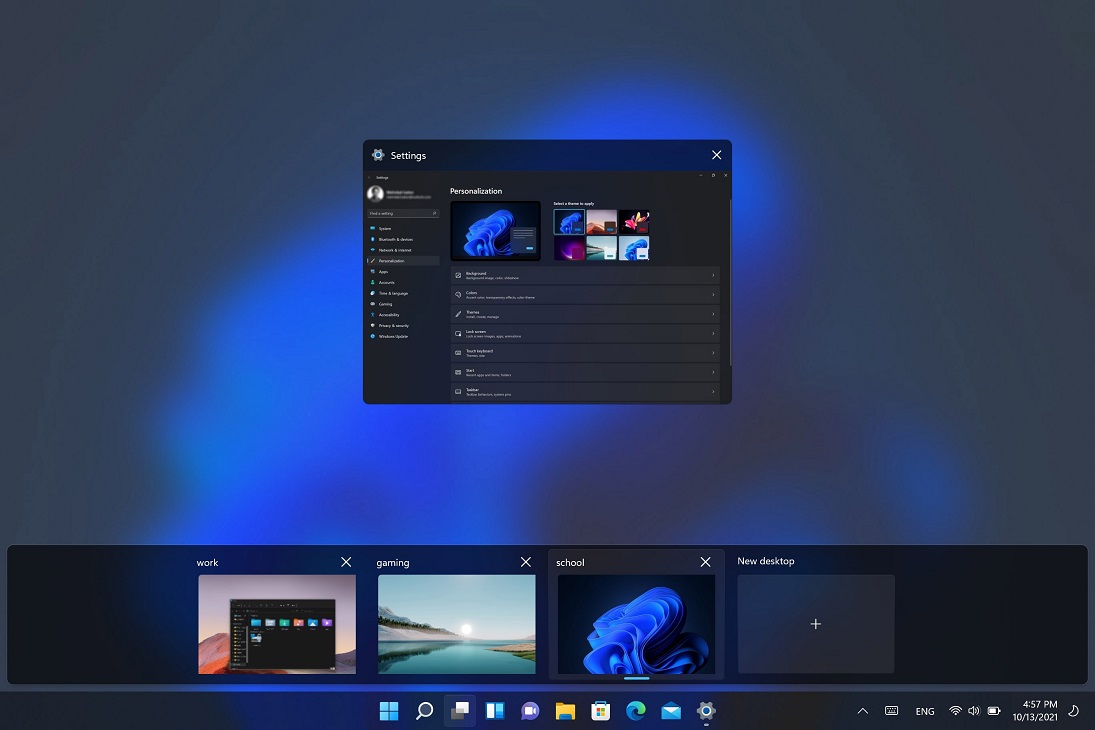The width and height of the screenshot is (1095, 730).
Task: Open the Start menu from the taskbar
Action: pos(389,711)
